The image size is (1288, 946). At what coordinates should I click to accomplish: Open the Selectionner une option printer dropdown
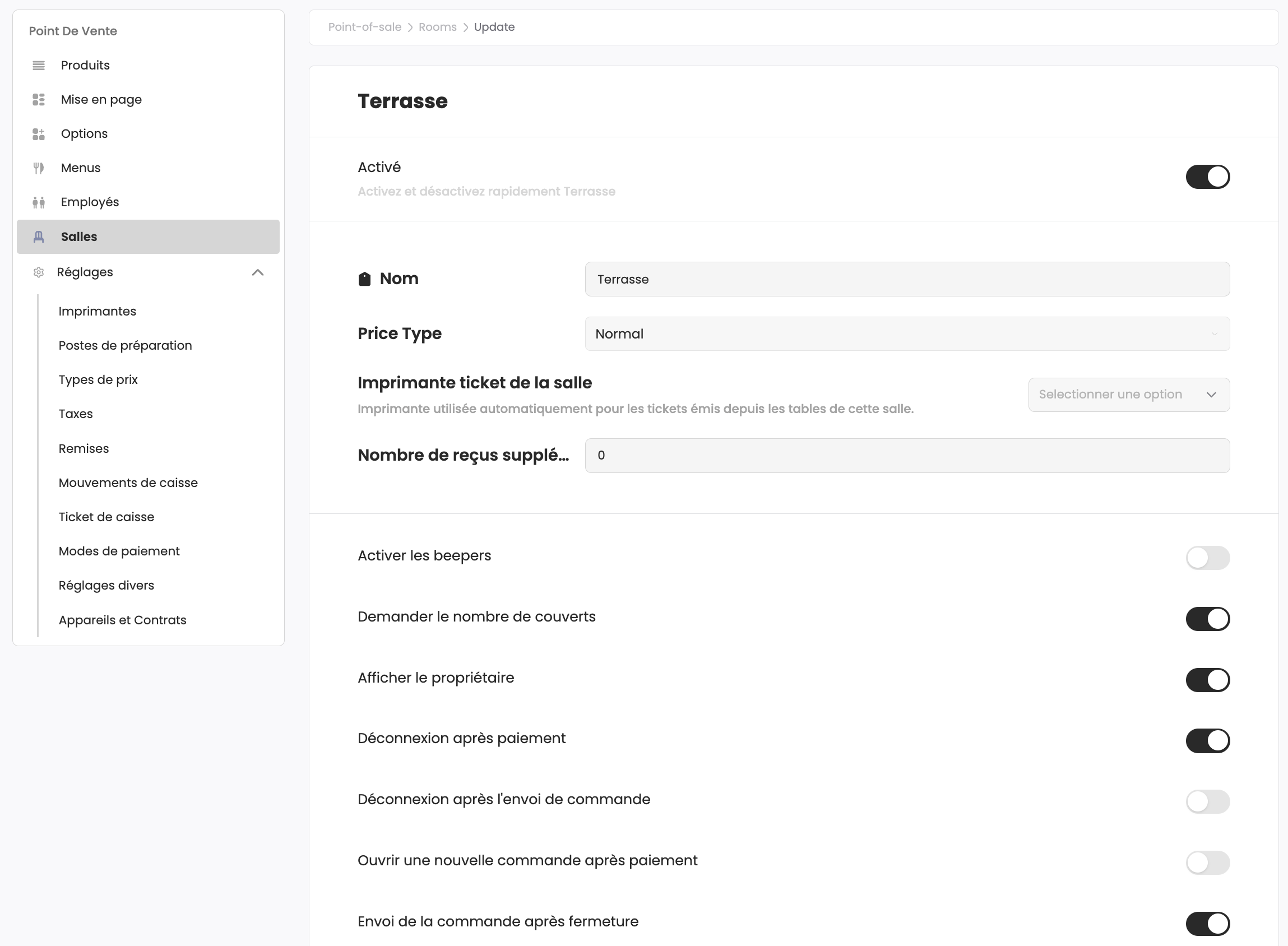[1128, 395]
